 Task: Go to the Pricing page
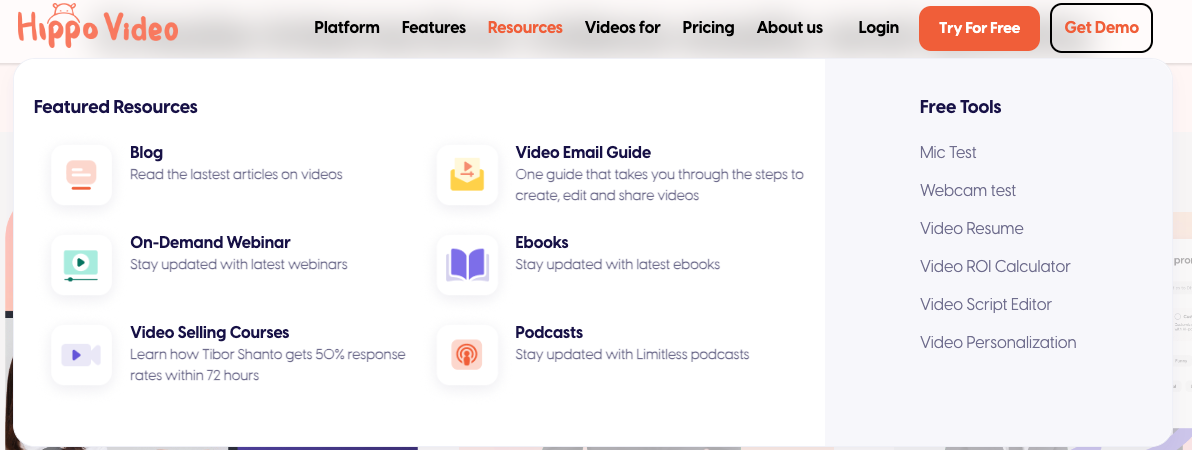coord(708,28)
